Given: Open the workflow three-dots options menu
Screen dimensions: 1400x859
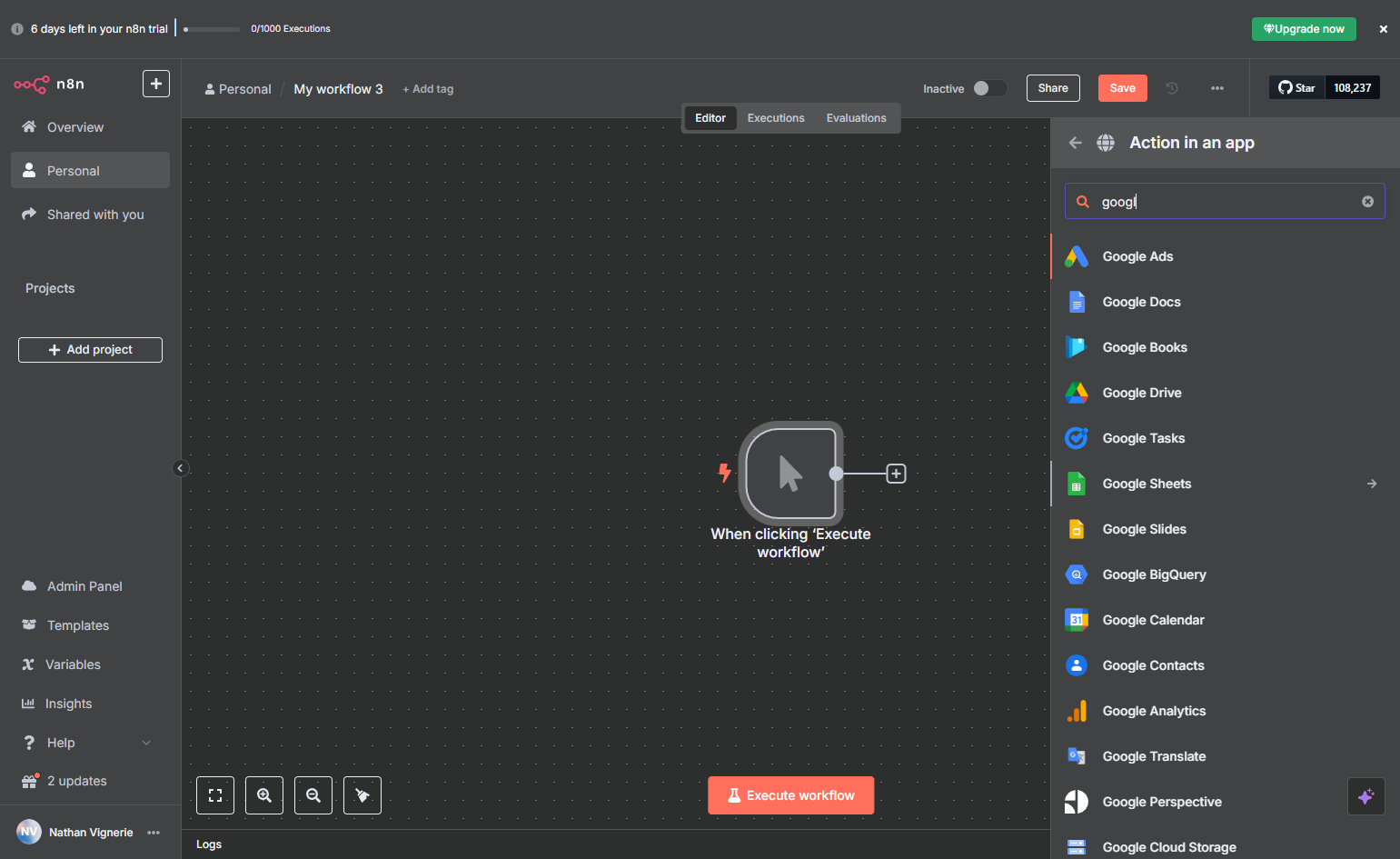Looking at the screenshot, I should (x=1217, y=88).
